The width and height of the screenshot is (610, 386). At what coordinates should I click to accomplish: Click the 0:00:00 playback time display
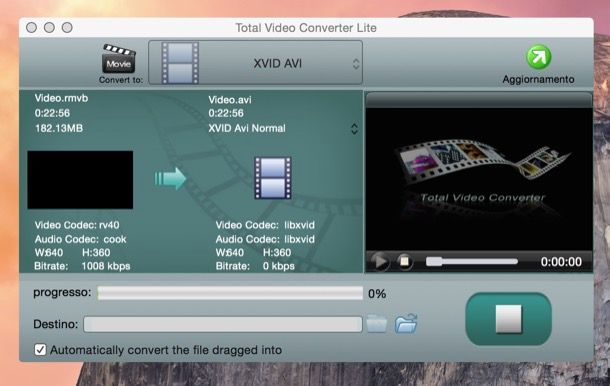[x=561, y=262]
